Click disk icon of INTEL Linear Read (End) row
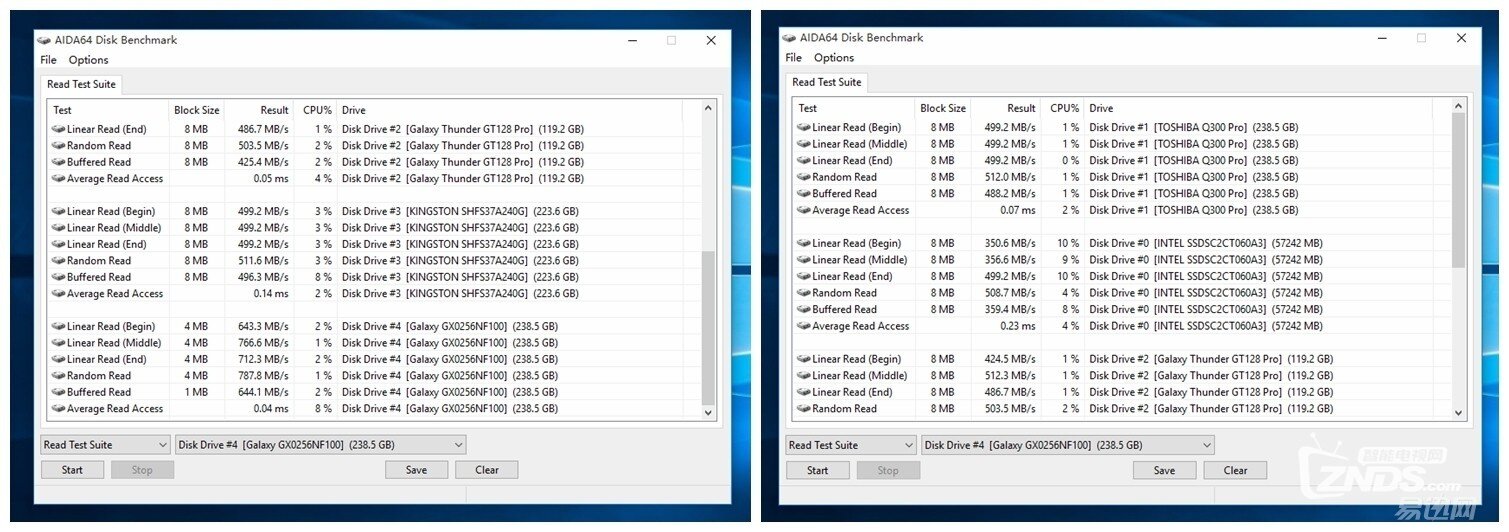The image size is (1509, 532). [x=804, y=277]
